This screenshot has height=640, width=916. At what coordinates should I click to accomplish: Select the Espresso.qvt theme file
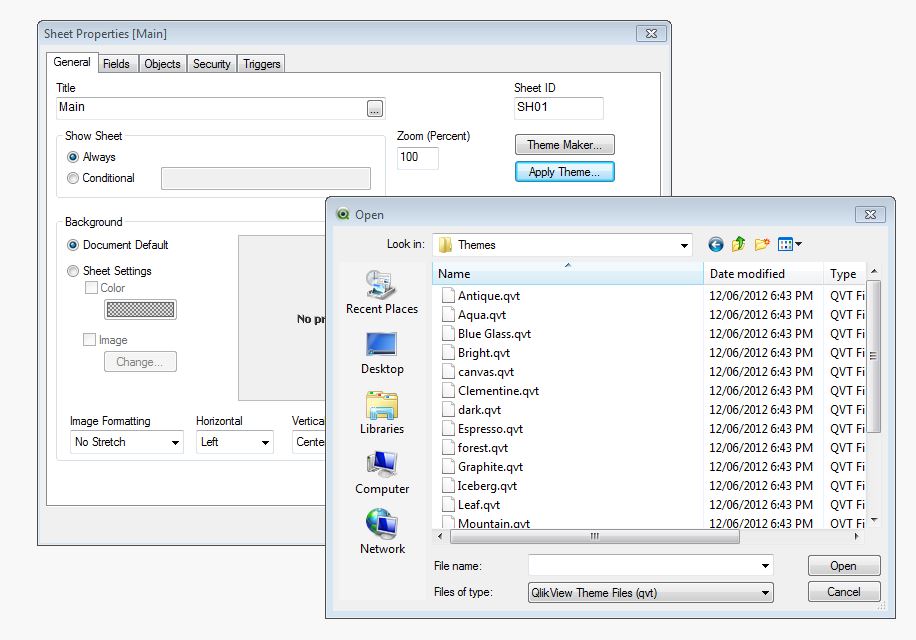point(490,429)
